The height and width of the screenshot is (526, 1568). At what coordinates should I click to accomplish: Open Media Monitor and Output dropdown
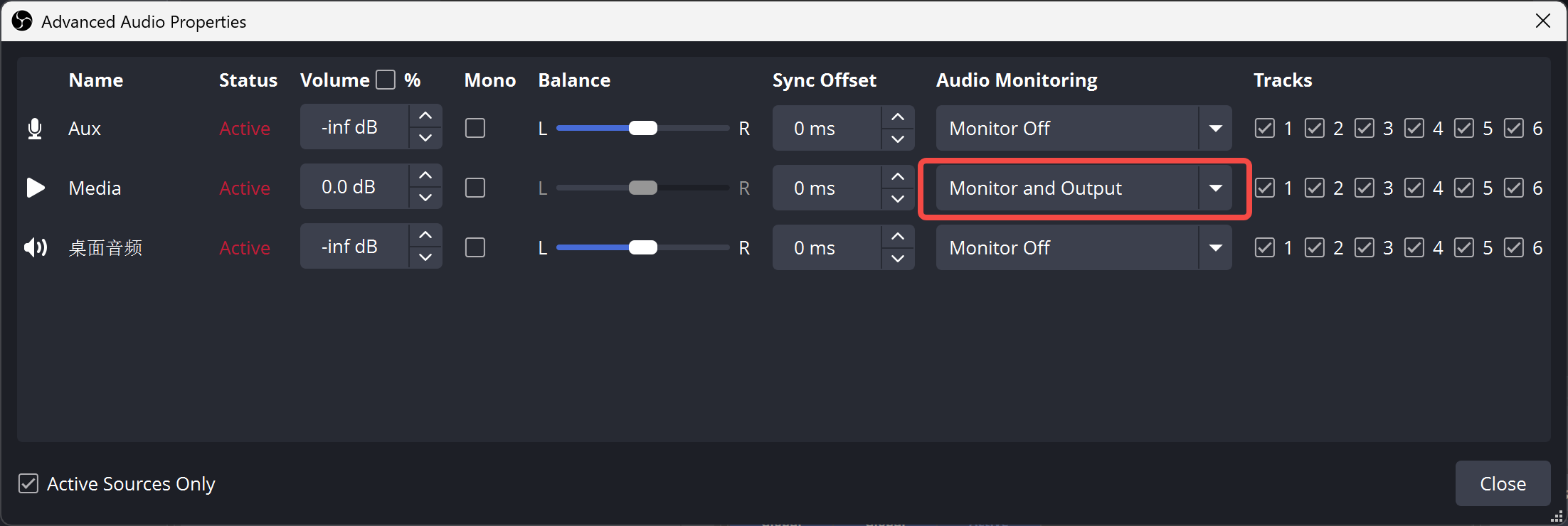pos(1084,188)
